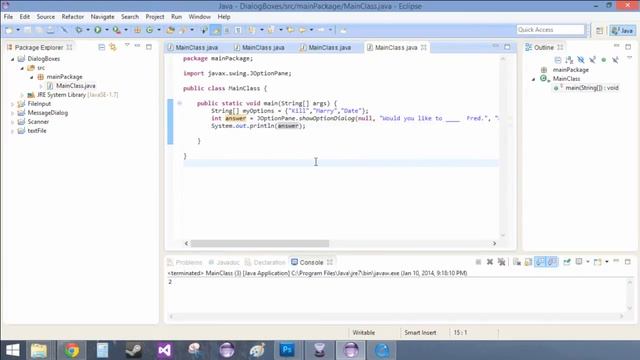
Task: Click the green Run button in toolbar
Action: tap(98, 30)
